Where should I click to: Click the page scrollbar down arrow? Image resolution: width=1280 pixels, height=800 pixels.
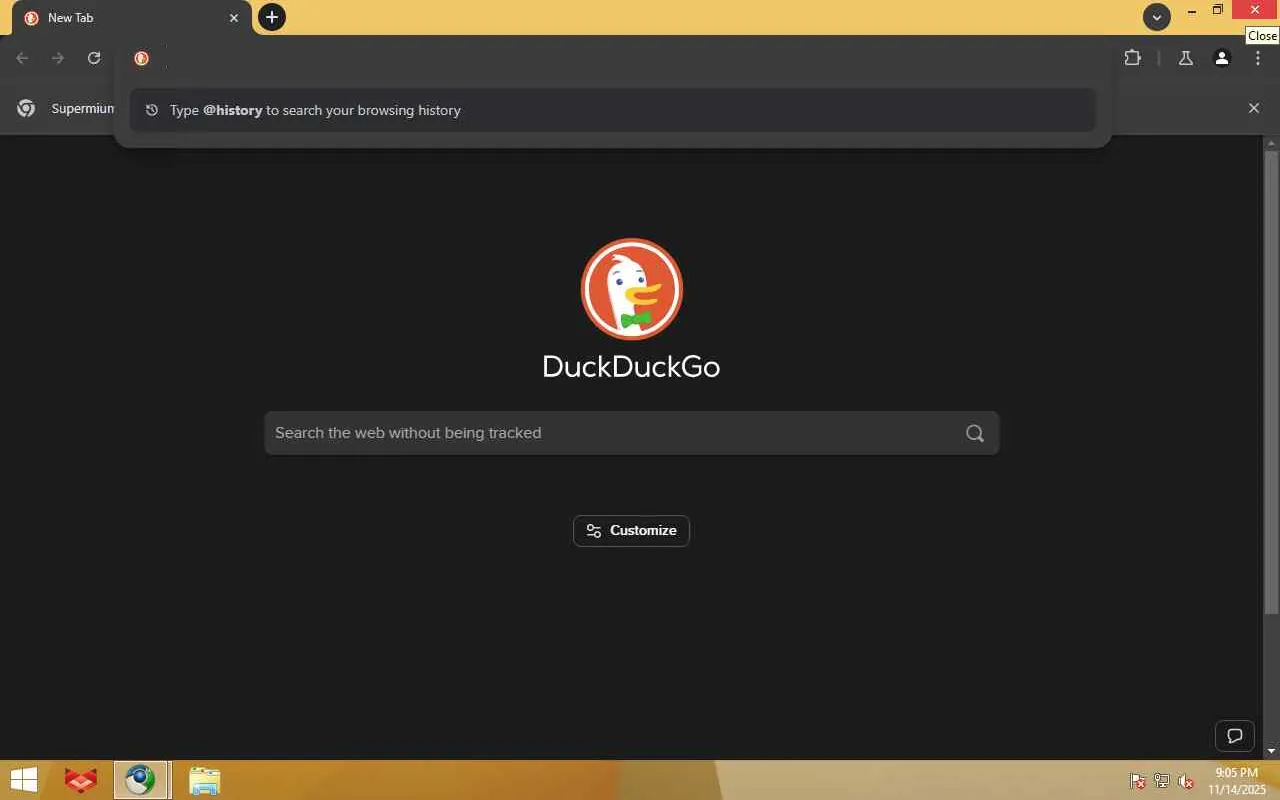1272,751
